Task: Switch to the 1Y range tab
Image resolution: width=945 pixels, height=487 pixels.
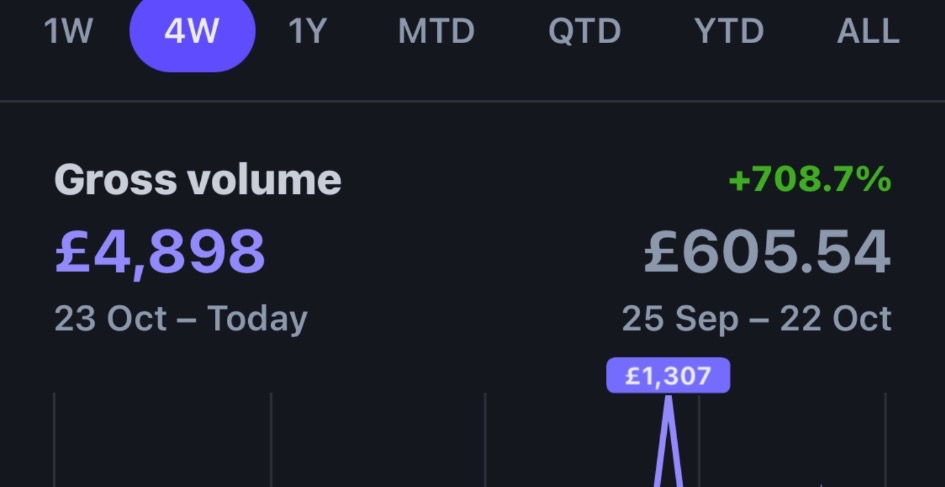Action: pos(308,32)
